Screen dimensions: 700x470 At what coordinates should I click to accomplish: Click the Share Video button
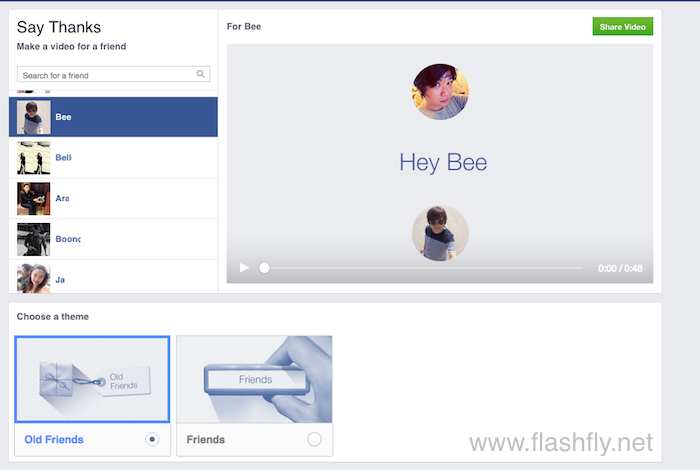(622, 26)
